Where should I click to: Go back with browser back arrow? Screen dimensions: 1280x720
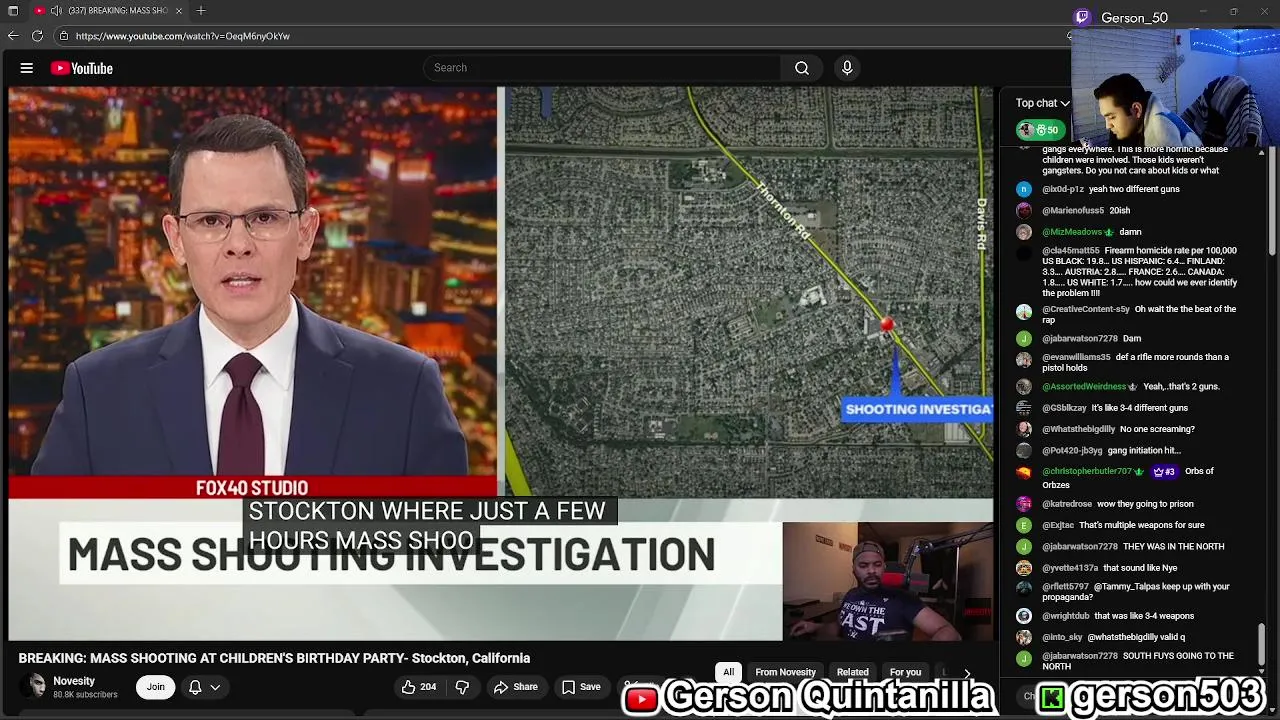click(x=13, y=36)
